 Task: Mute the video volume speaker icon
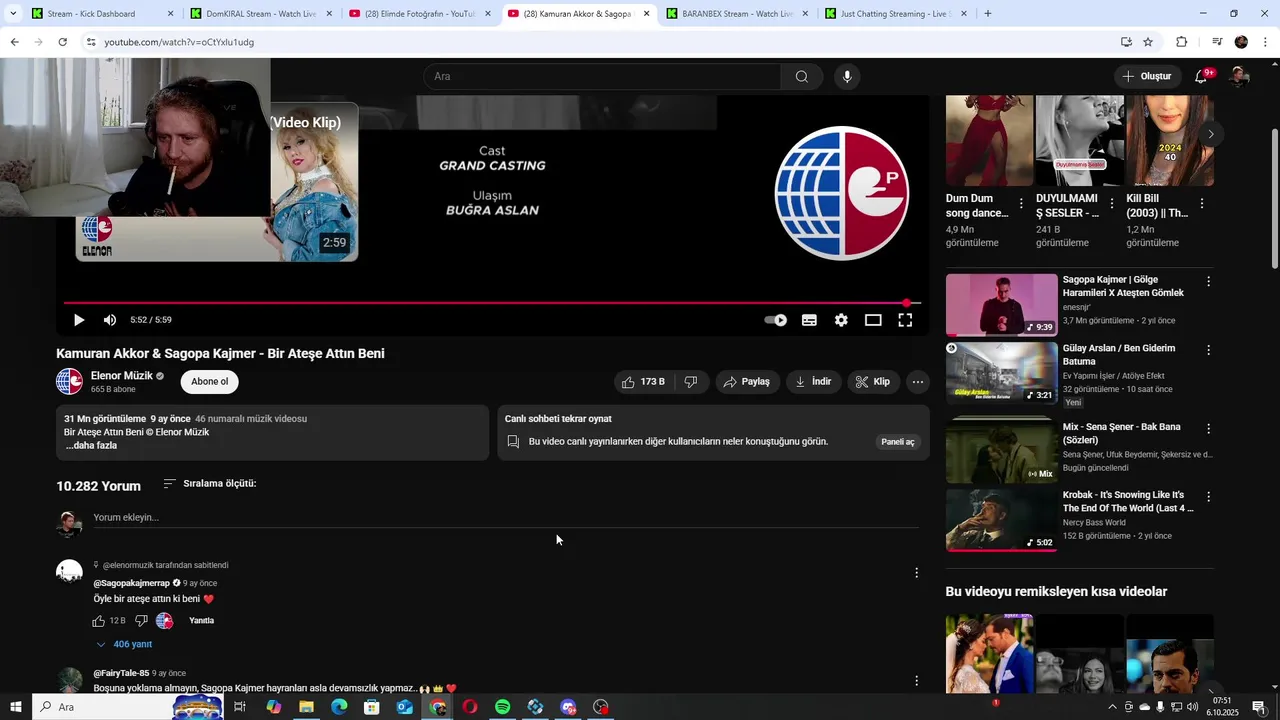110,320
